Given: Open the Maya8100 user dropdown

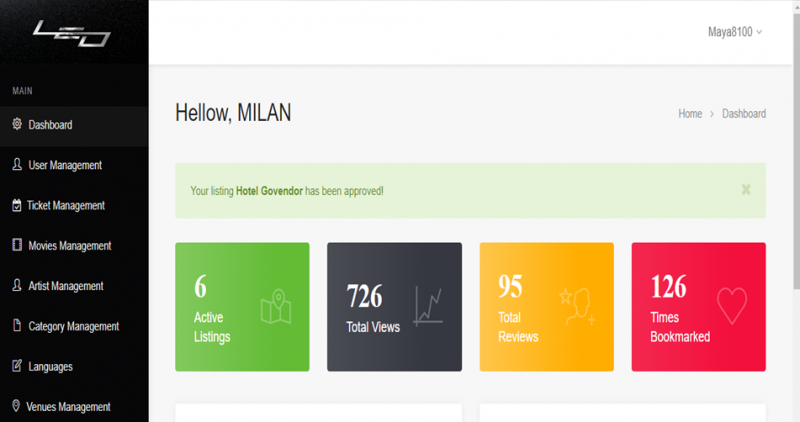Looking at the screenshot, I should coord(735,32).
